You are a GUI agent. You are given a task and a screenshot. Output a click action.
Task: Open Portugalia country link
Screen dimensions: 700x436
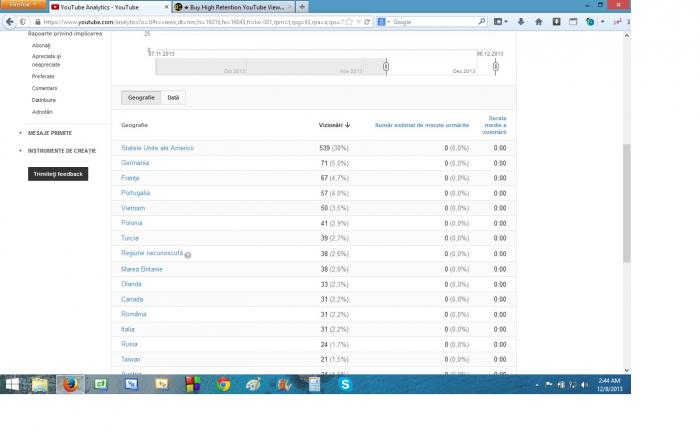[135, 193]
